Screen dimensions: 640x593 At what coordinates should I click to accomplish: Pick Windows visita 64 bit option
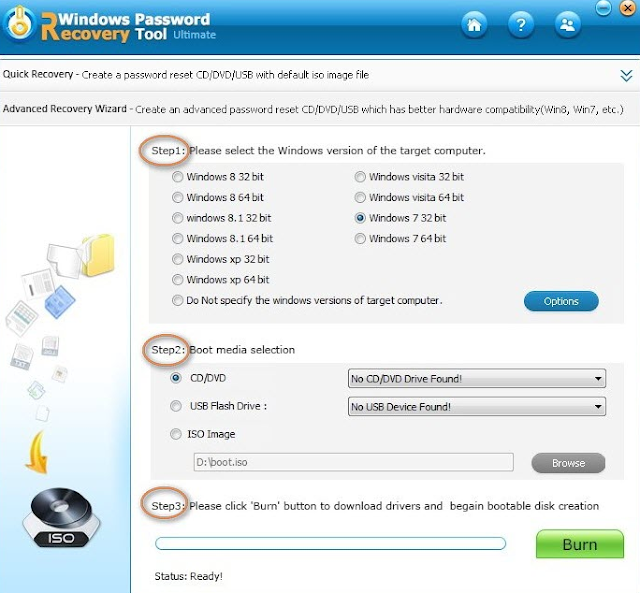pyautogui.click(x=360, y=198)
